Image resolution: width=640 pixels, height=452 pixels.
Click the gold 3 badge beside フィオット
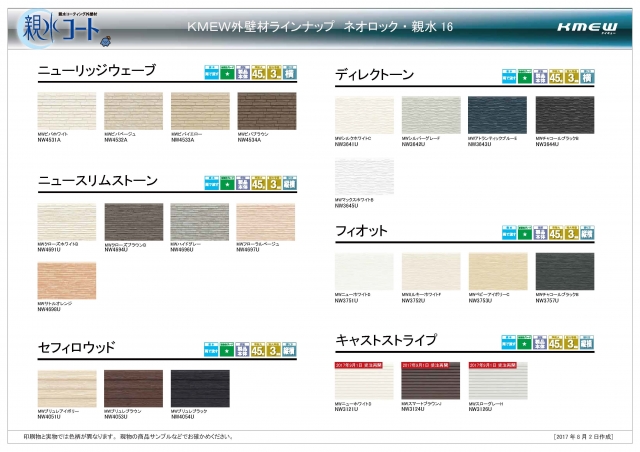(572, 233)
